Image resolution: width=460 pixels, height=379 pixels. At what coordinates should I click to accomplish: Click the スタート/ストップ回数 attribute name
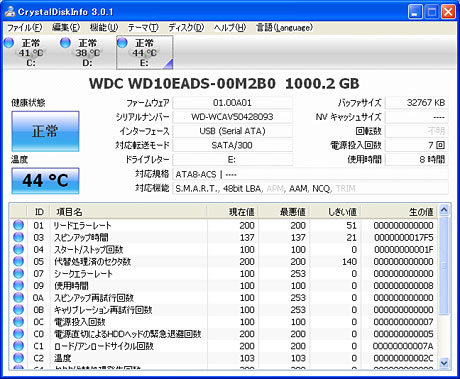(x=89, y=249)
